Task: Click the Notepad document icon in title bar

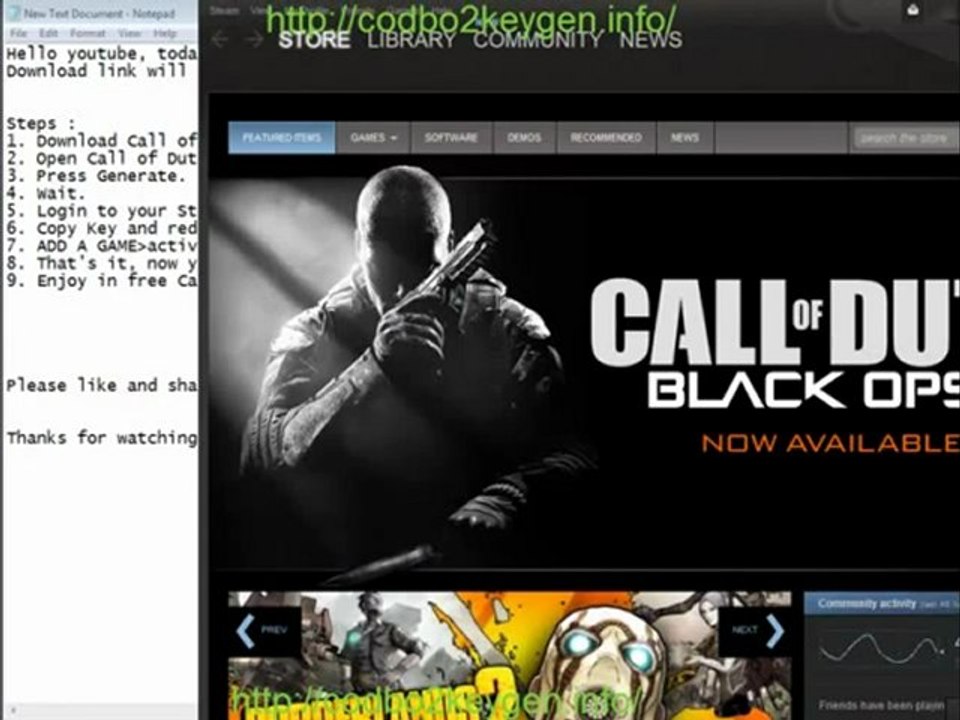Action: (x=14, y=13)
